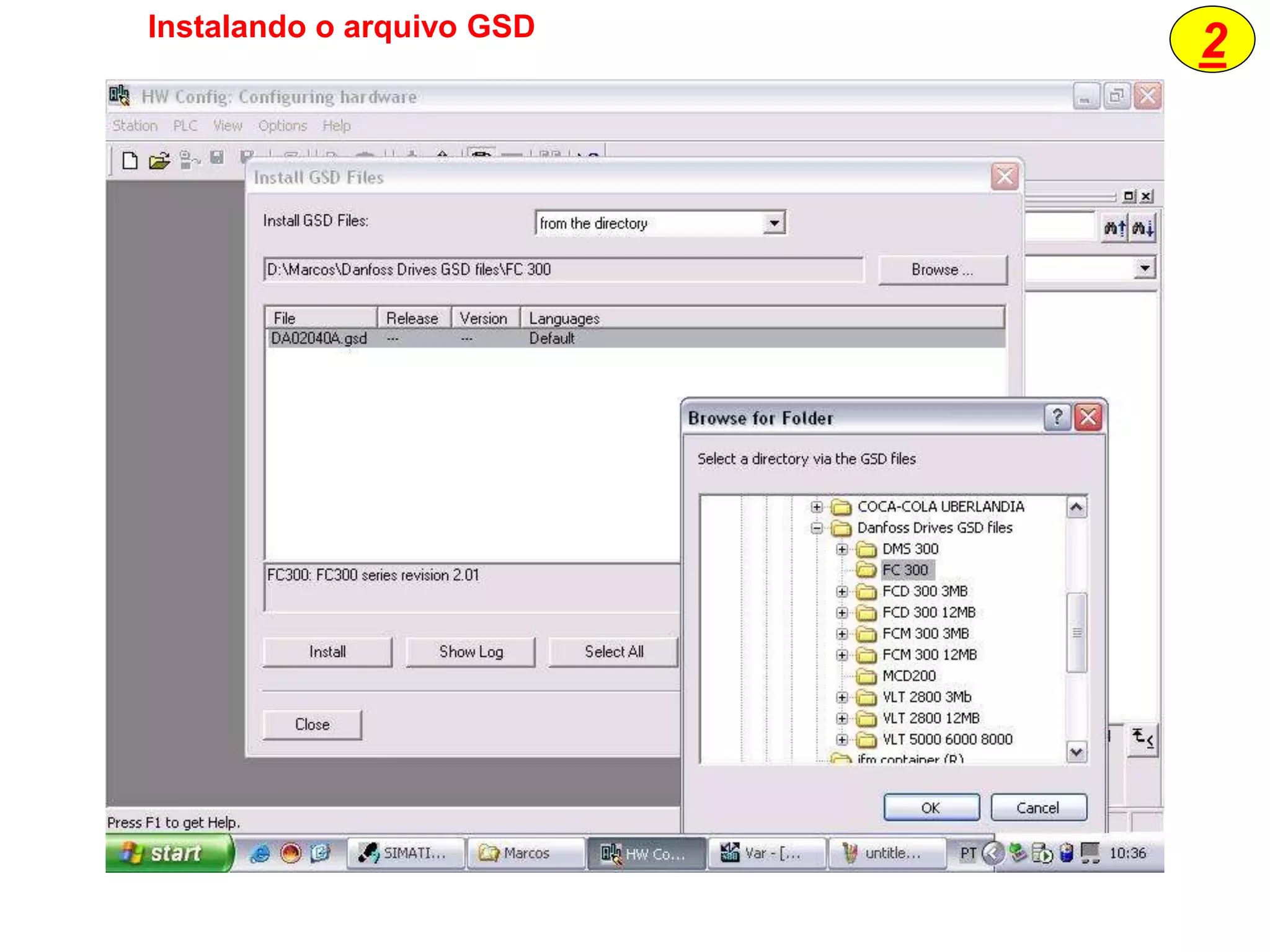Switch to untitle... taskbar window

(887, 853)
